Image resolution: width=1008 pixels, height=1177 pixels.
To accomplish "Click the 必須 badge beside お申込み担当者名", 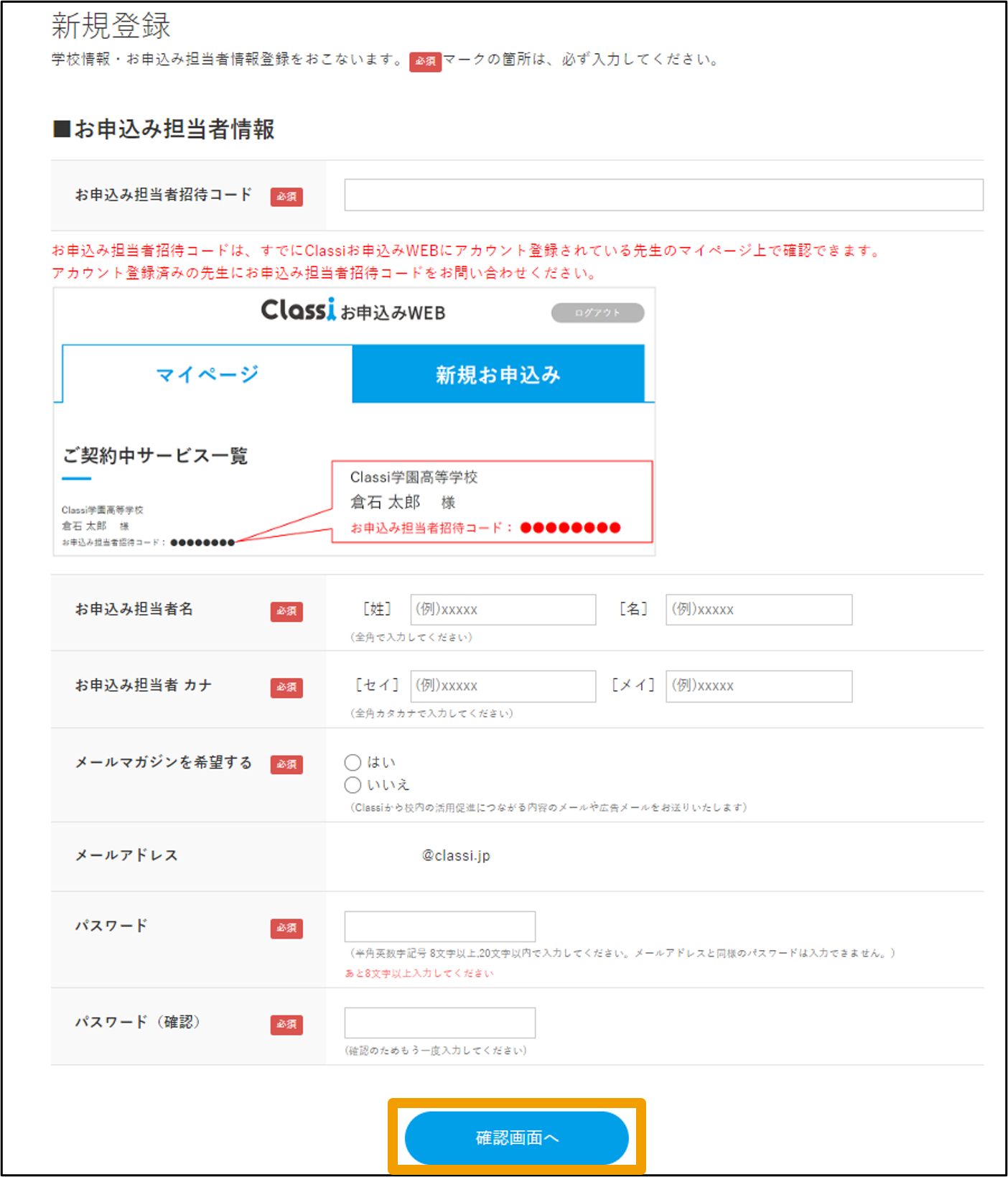I will click(286, 611).
